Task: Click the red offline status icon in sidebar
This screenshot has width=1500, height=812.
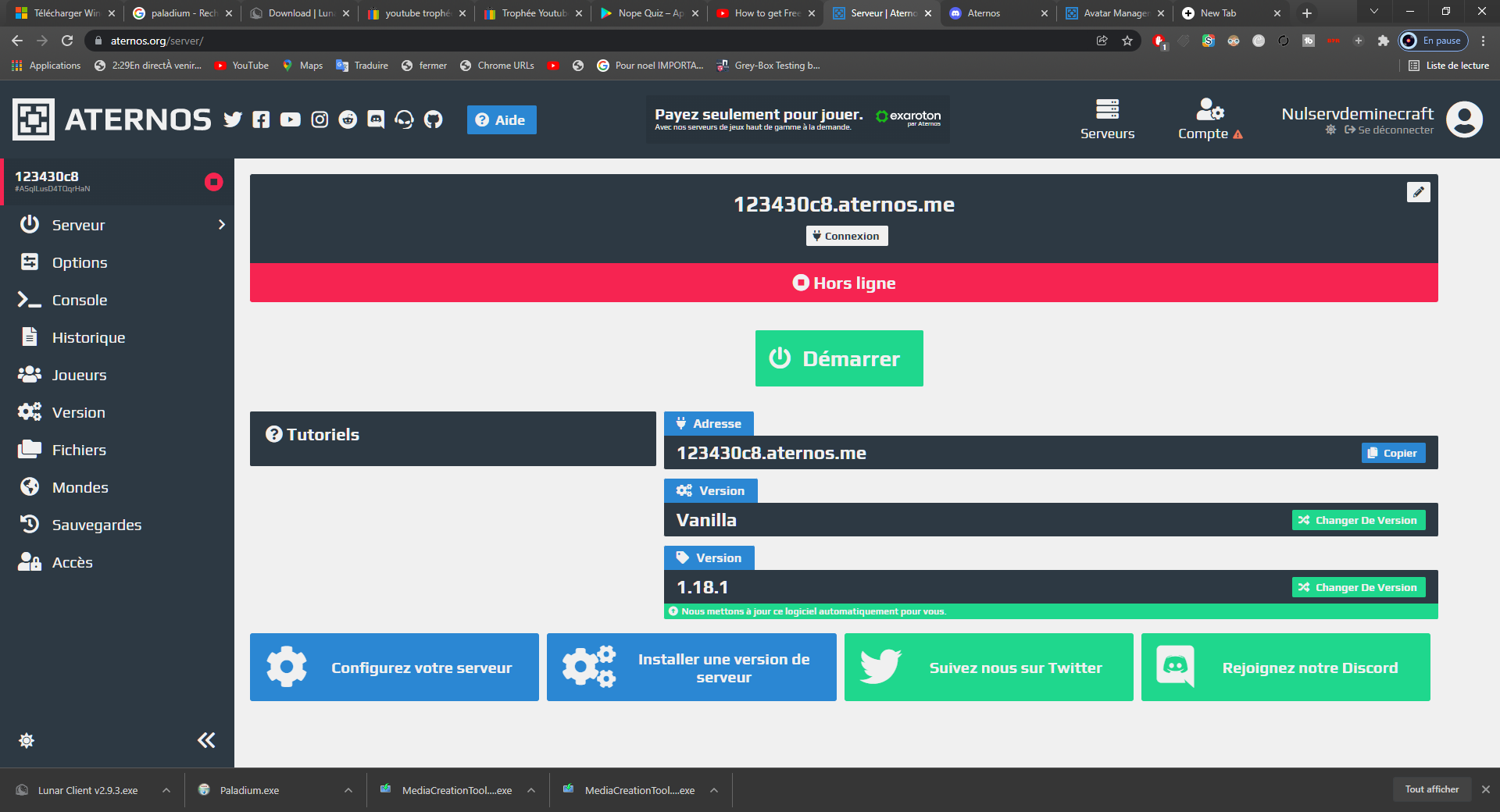Action: point(213,182)
